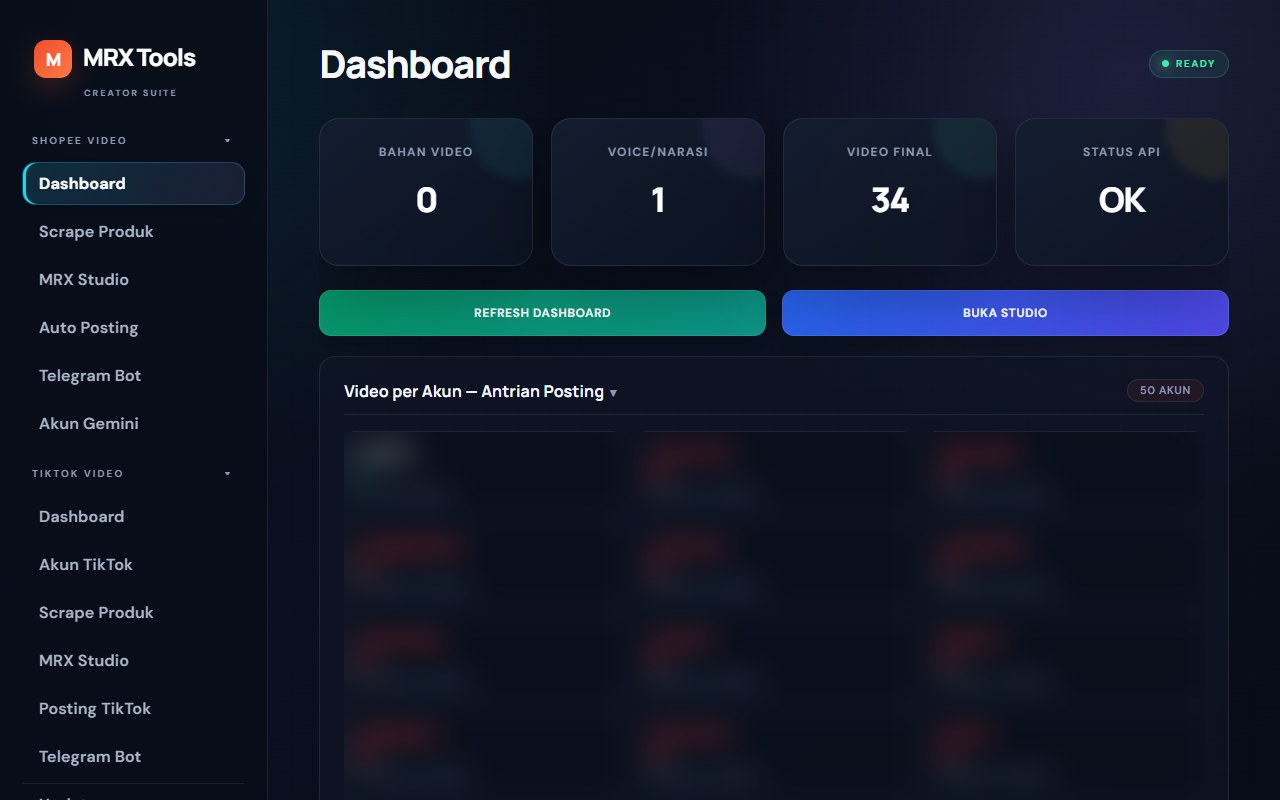Screen dimensions: 1280x800
Task: Click the Refresh Dashboard button
Action: [542, 313]
